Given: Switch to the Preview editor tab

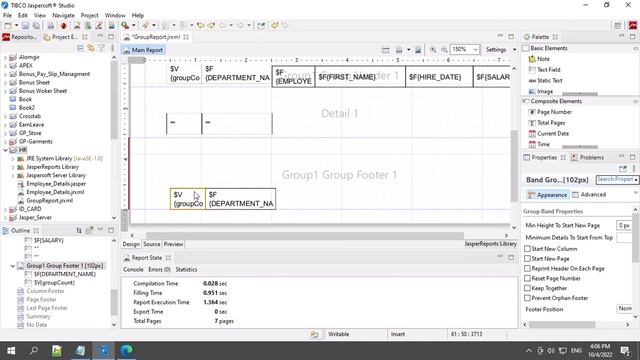Looking at the screenshot, I should [173, 244].
